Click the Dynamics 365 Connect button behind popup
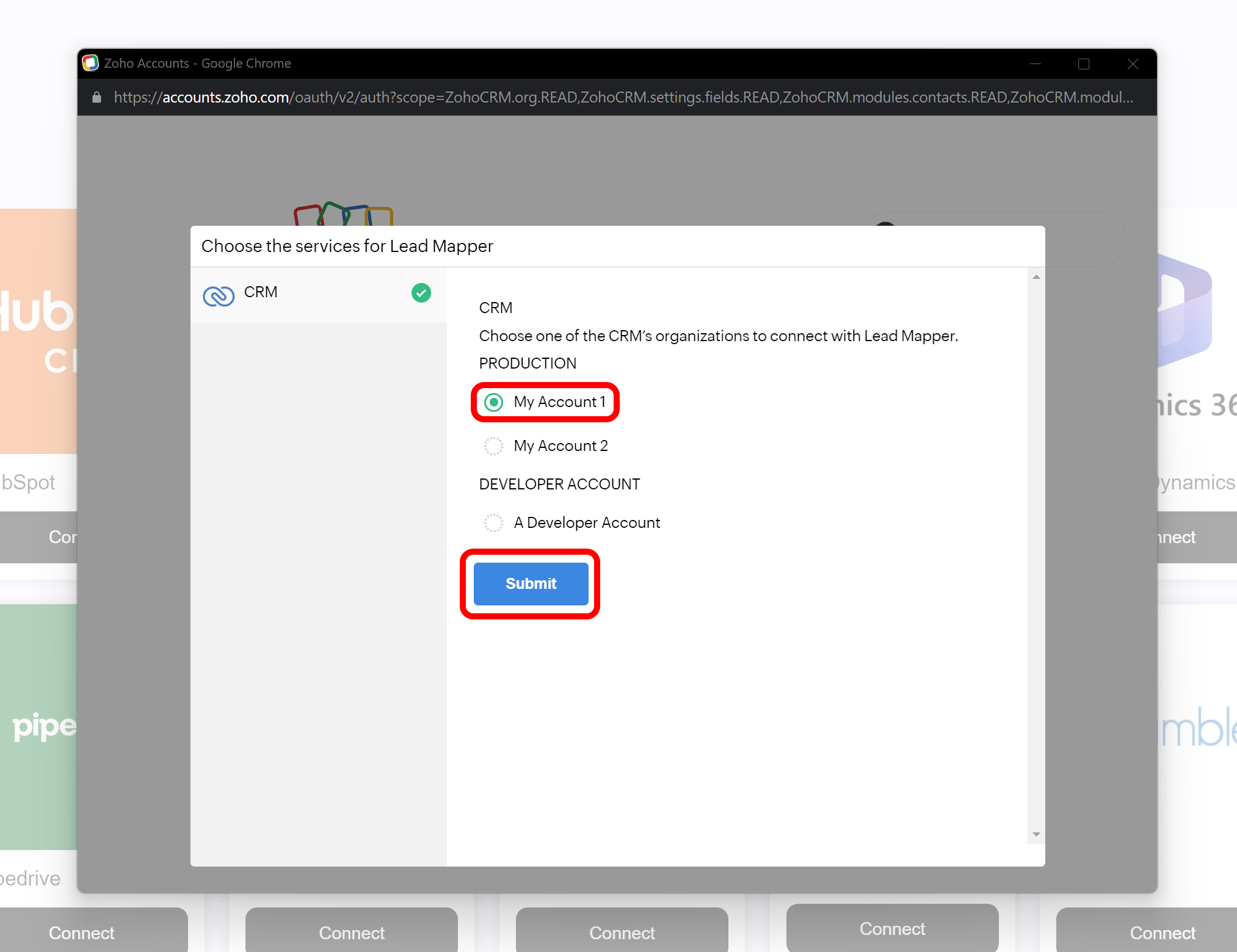The height and width of the screenshot is (952, 1237). tap(1197, 537)
